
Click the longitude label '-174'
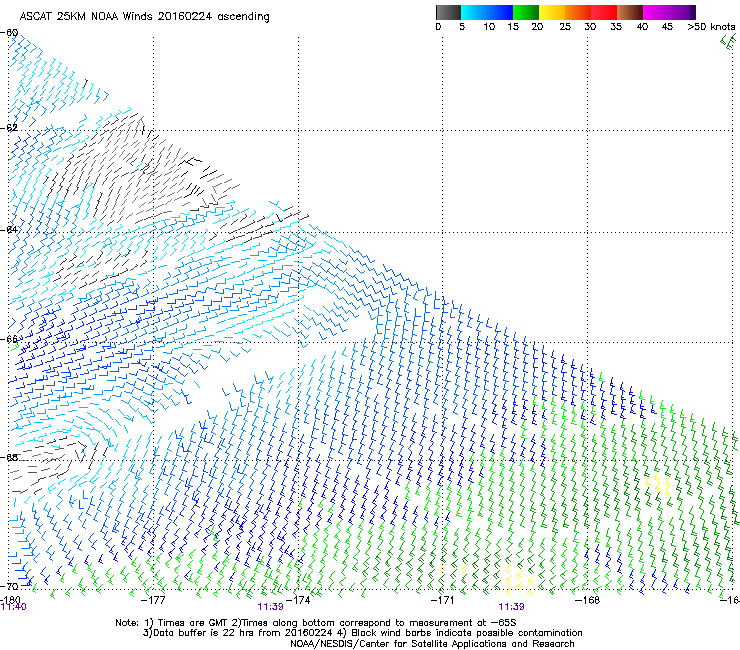click(298, 600)
